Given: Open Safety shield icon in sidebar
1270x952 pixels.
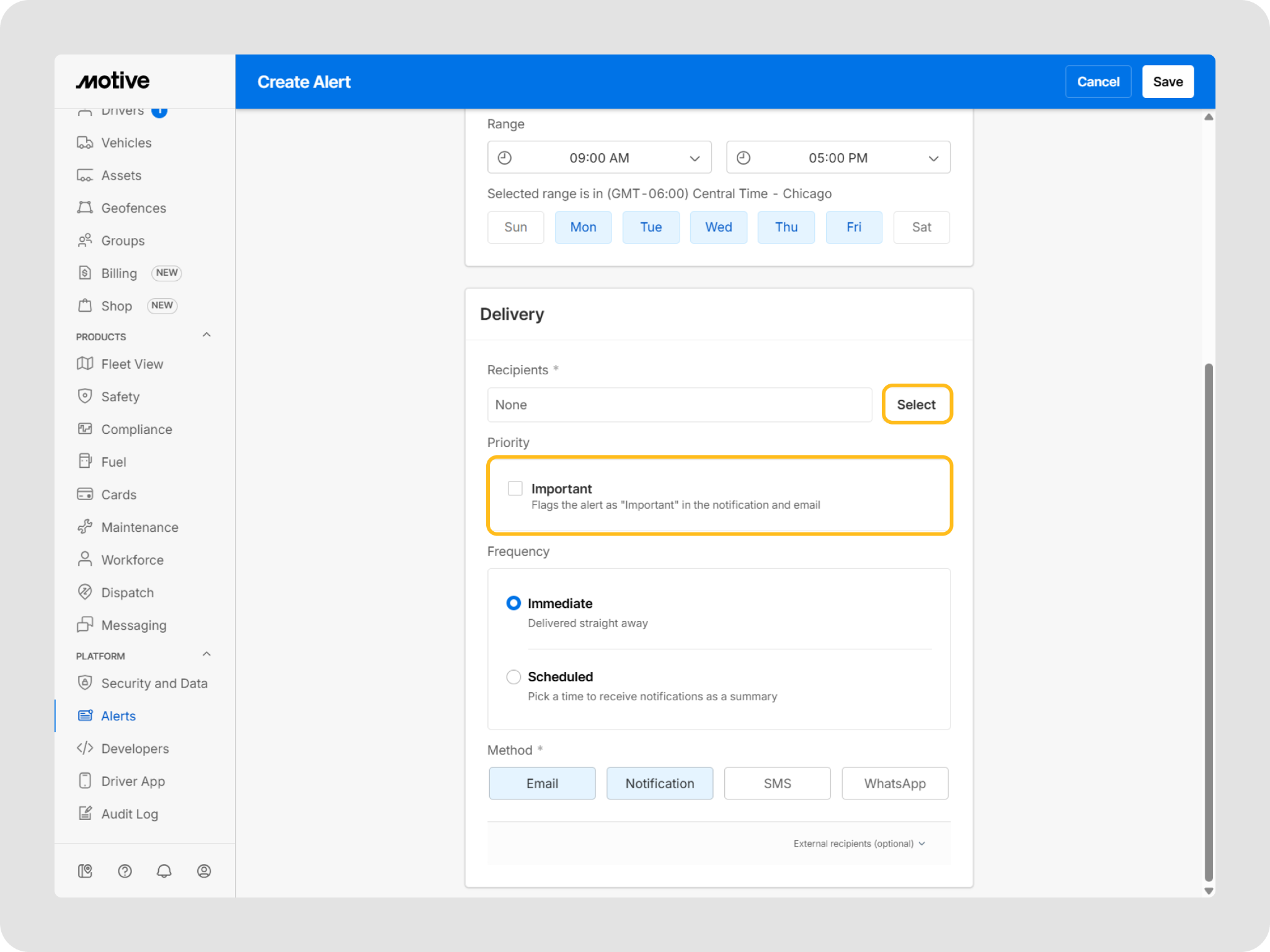Looking at the screenshot, I should click(x=85, y=396).
